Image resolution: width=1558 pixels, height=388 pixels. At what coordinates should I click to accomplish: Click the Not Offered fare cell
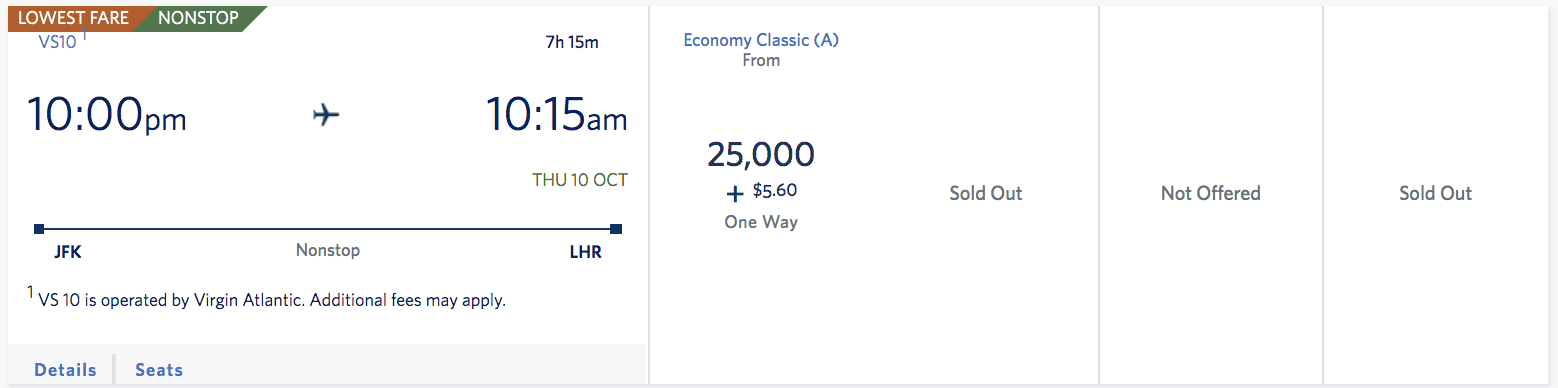coord(1210,193)
